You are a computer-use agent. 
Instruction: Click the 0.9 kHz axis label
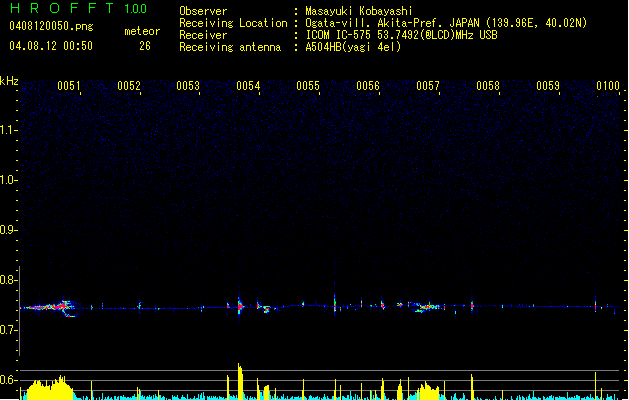tap(8, 229)
